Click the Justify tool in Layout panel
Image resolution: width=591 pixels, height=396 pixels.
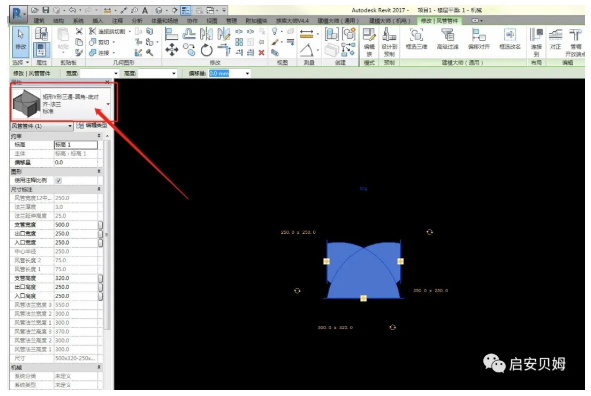click(x=555, y=39)
